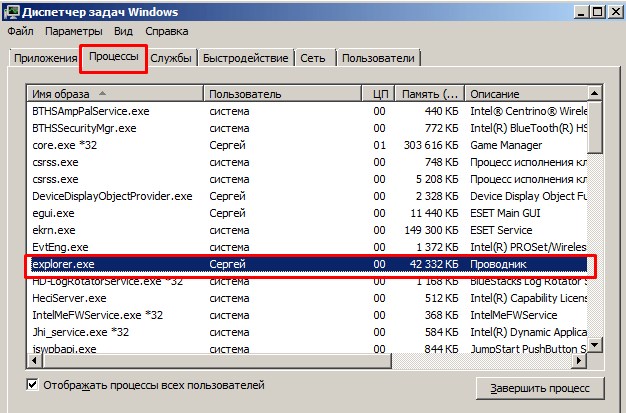Select the ekrn.exe process
This screenshot has width=626, height=413.
point(307,230)
